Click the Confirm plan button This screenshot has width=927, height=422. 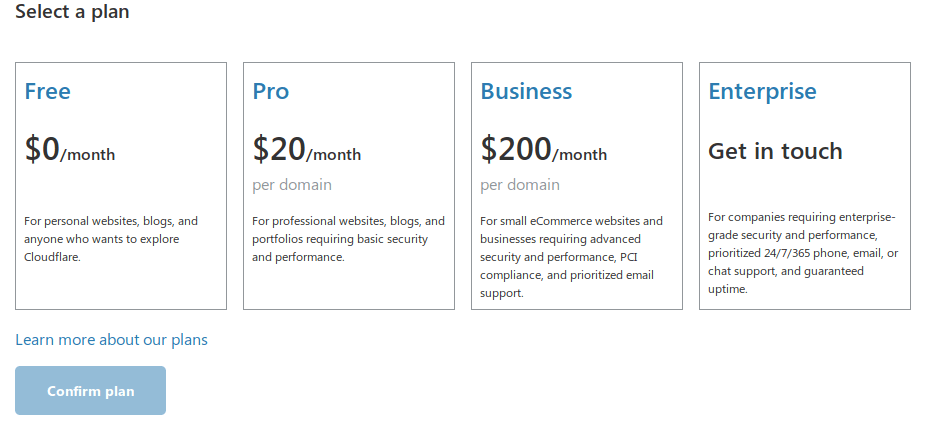tap(90, 391)
